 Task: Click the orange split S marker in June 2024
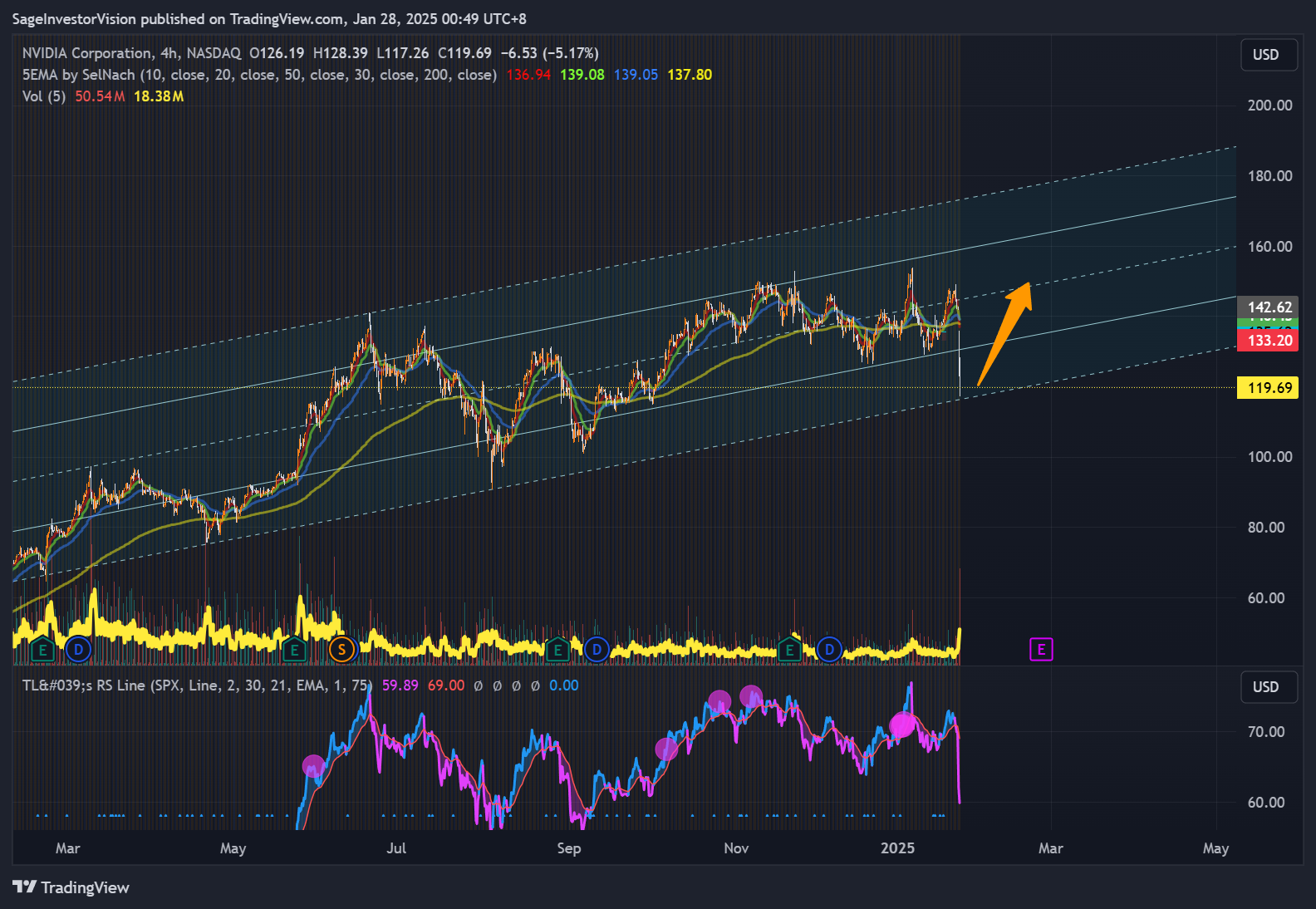pyautogui.click(x=341, y=650)
